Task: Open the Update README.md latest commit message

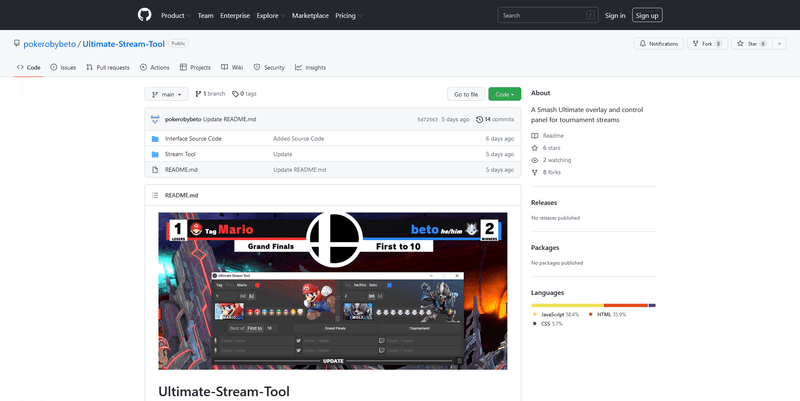Action: click(230, 119)
